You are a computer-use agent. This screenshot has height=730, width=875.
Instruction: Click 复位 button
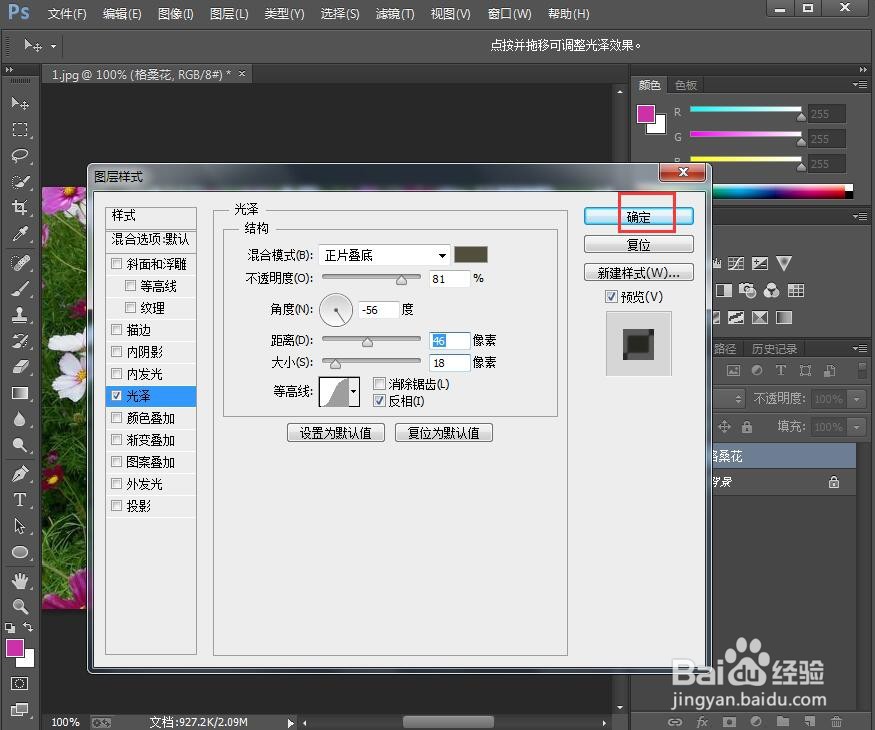click(x=638, y=244)
